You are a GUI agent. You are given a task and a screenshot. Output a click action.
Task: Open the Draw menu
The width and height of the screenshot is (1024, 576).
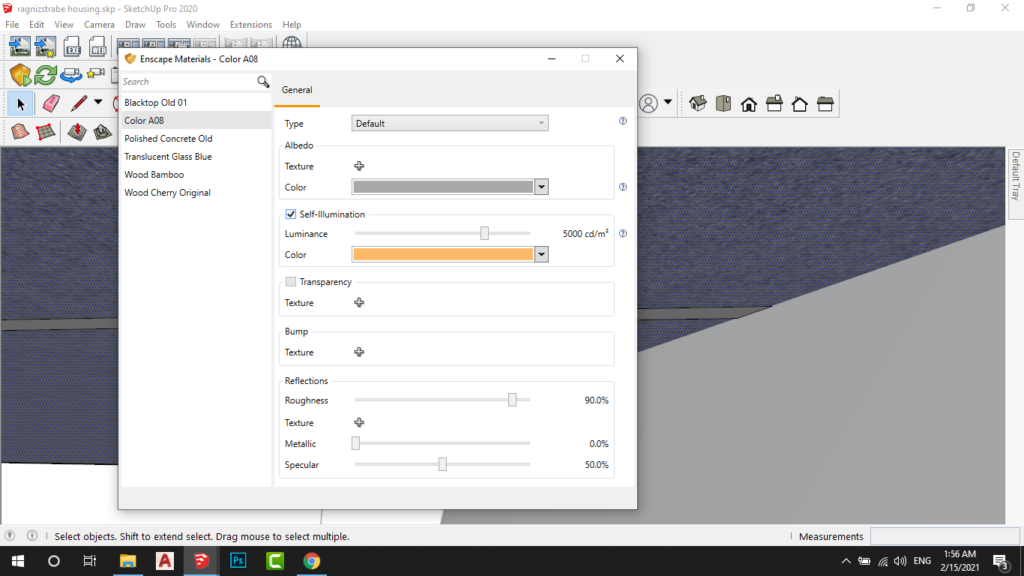[x=135, y=25]
